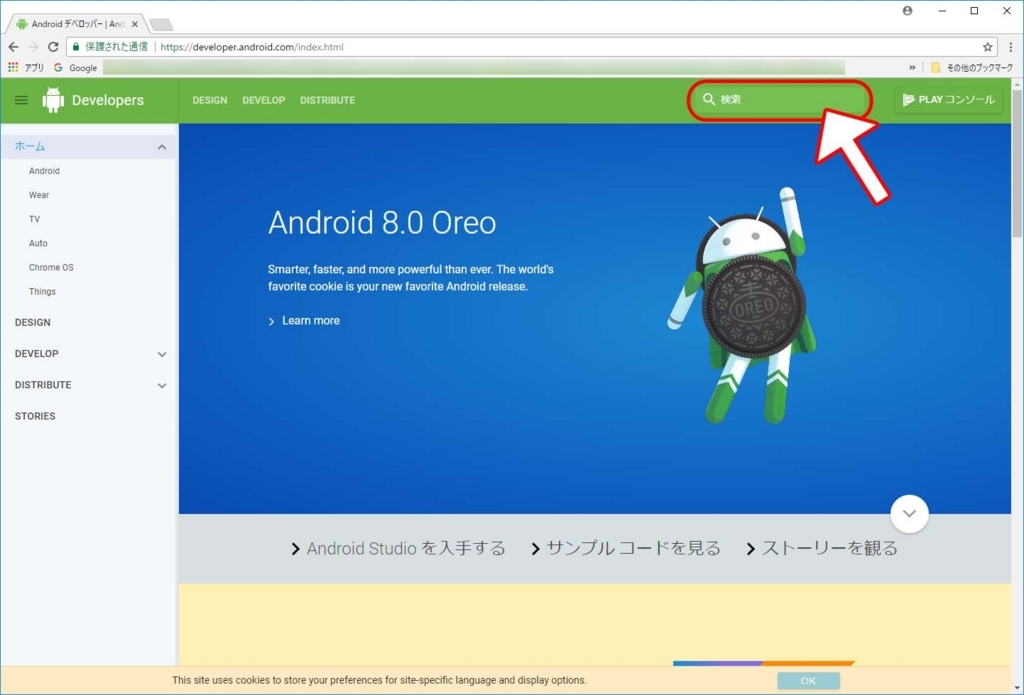
Task: Open the hamburger navigation menu
Action: tap(21, 100)
